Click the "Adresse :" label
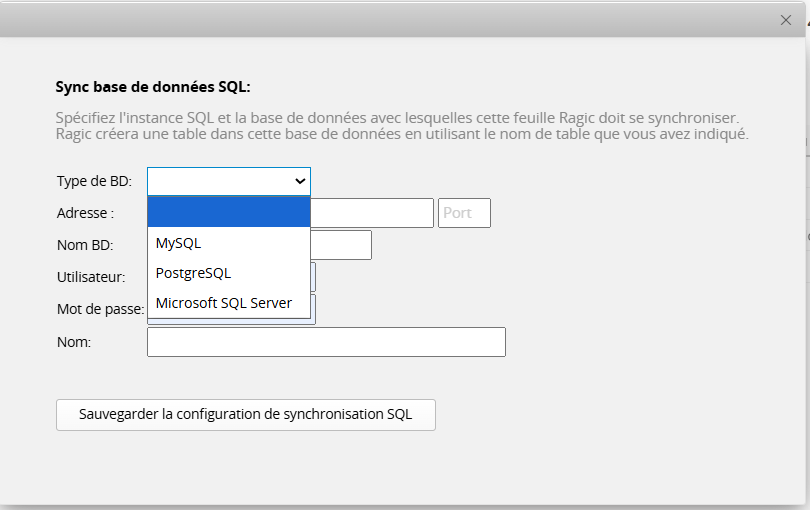Viewport: 810px width, 510px height. (x=85, y=213)
